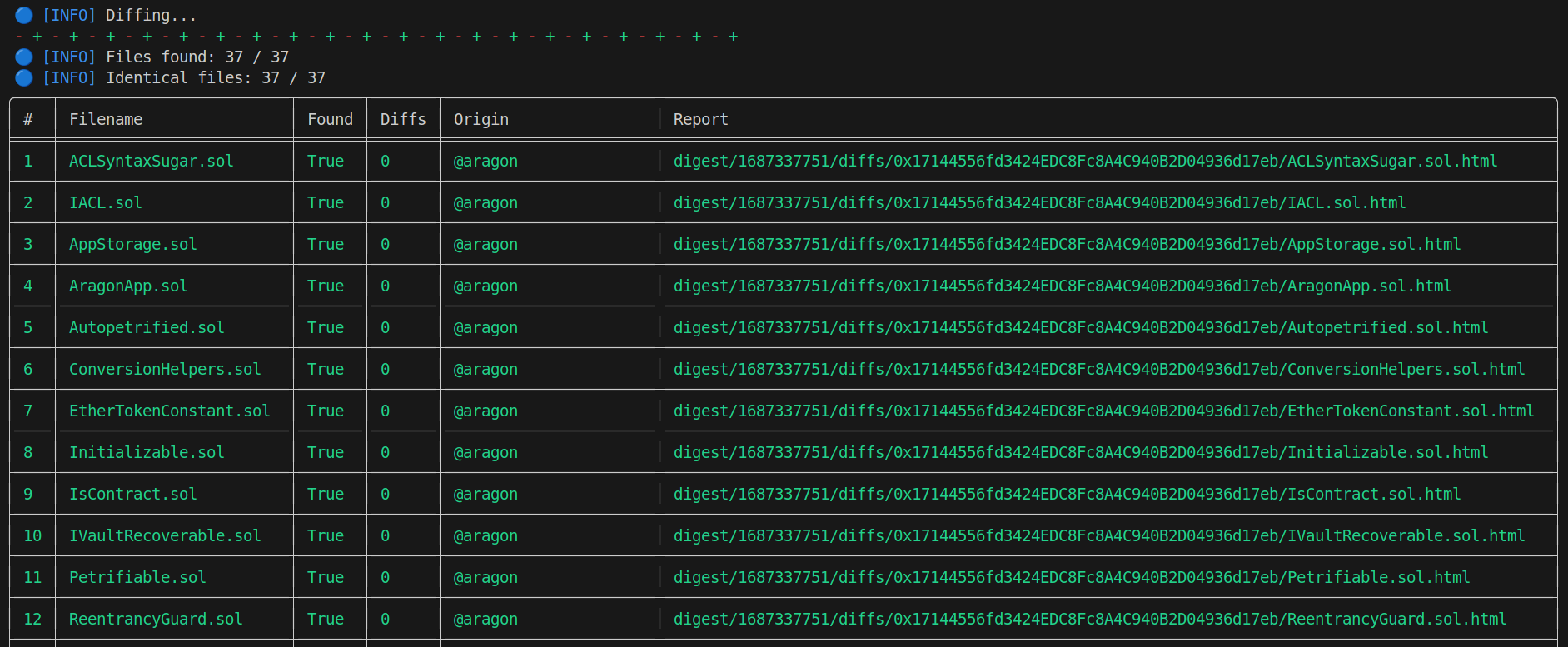Click the blue circle icon beside Files found

coord(24,57)
